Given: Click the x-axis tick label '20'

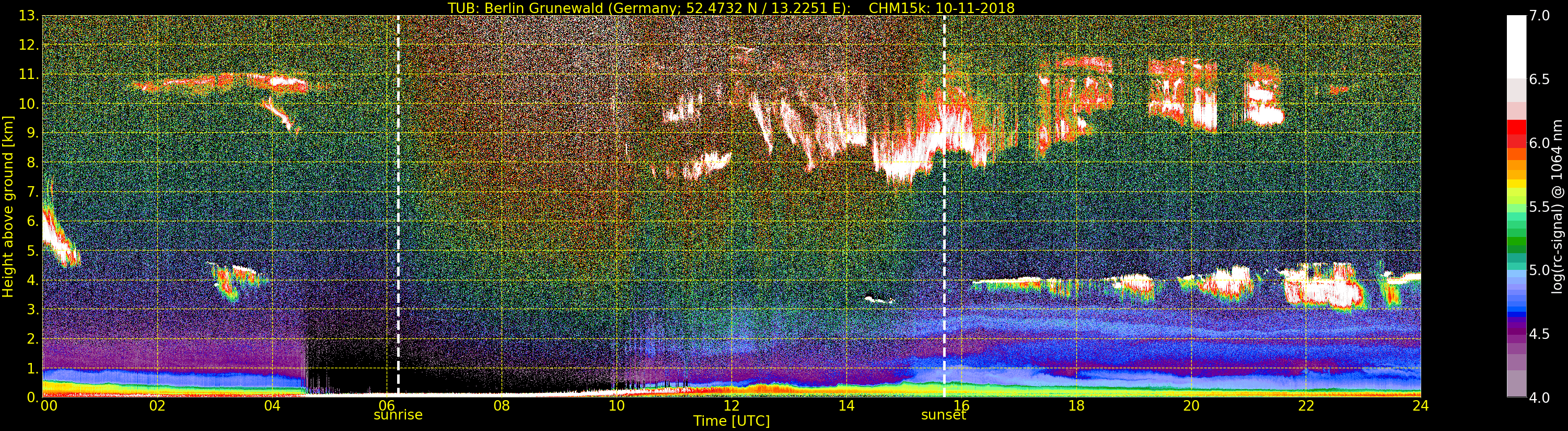Looking at the screenshot, I should pyautogui.click(x=1191, y=406).
